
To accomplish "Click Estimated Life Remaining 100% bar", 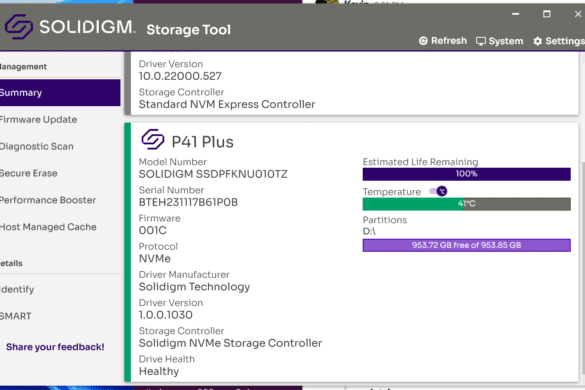I will (466, 174).
